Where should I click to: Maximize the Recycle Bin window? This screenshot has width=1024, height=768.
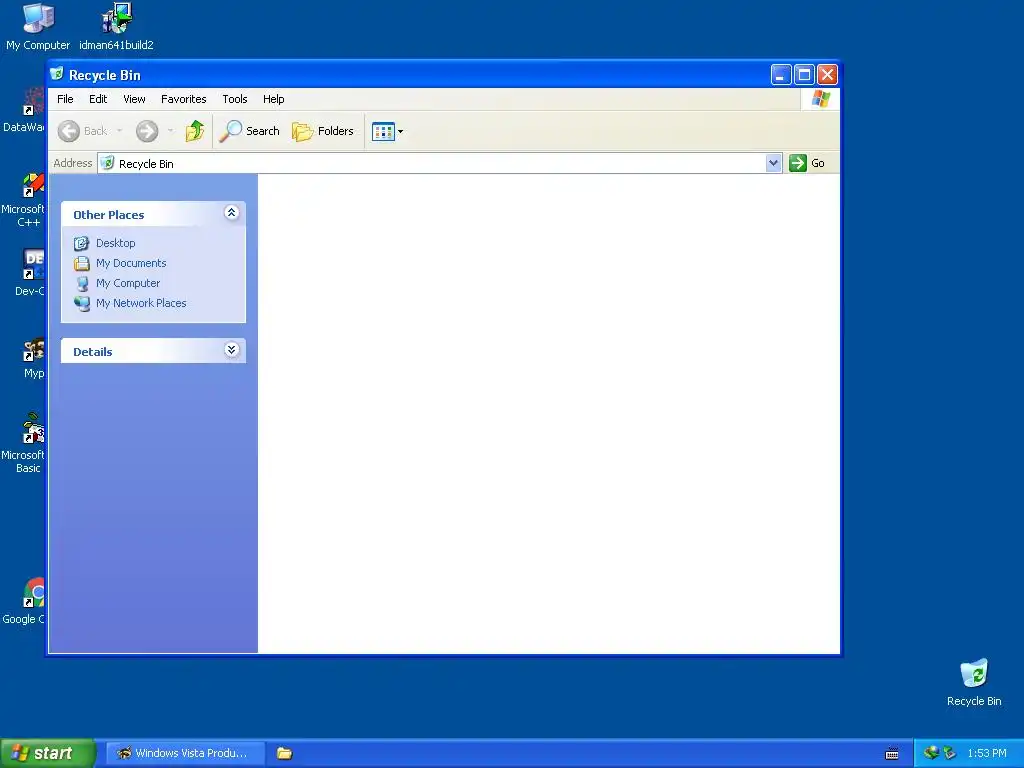(x=804, y=75)
